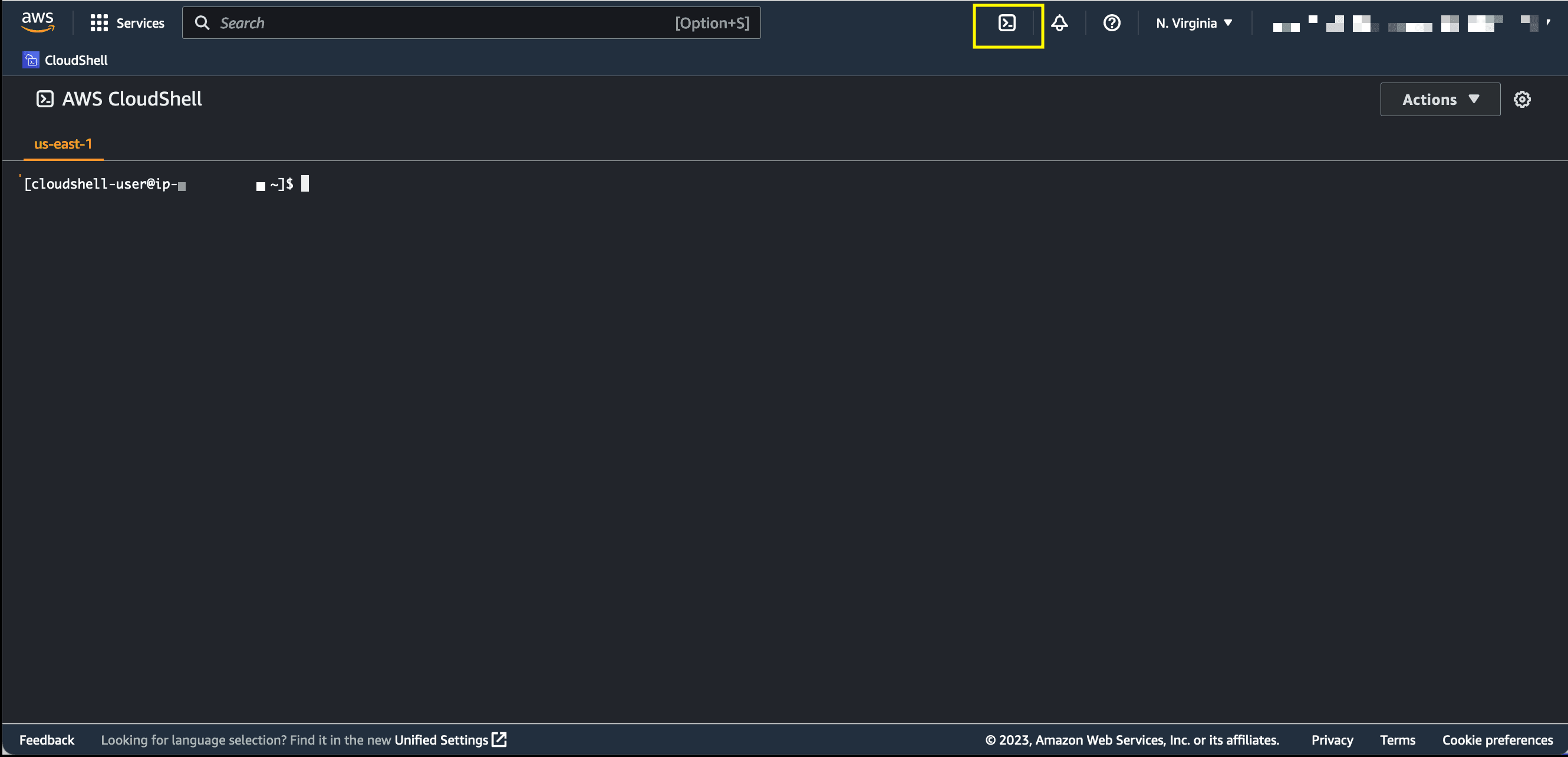Open CloudShell settings gear

[x=1522, y=99]
